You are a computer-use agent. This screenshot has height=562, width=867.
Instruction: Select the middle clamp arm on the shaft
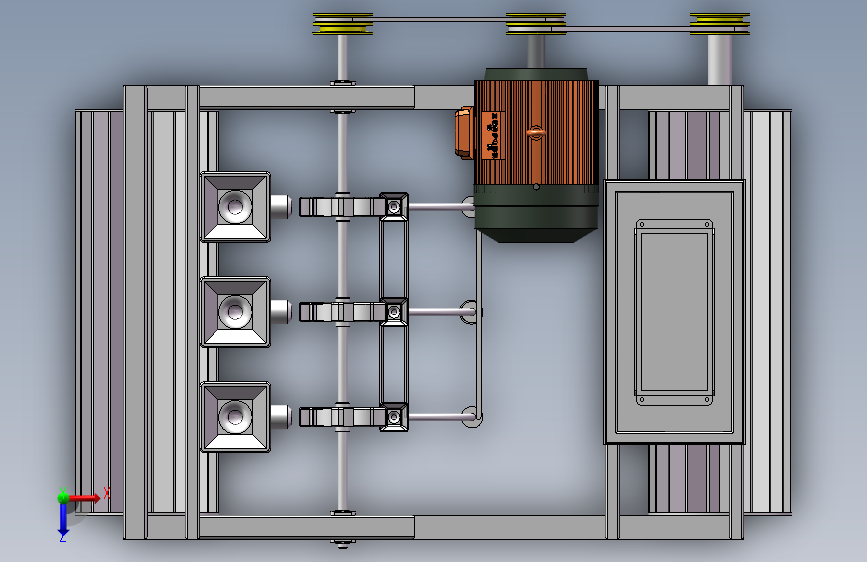pyautogui.click(x=342, y=311)
